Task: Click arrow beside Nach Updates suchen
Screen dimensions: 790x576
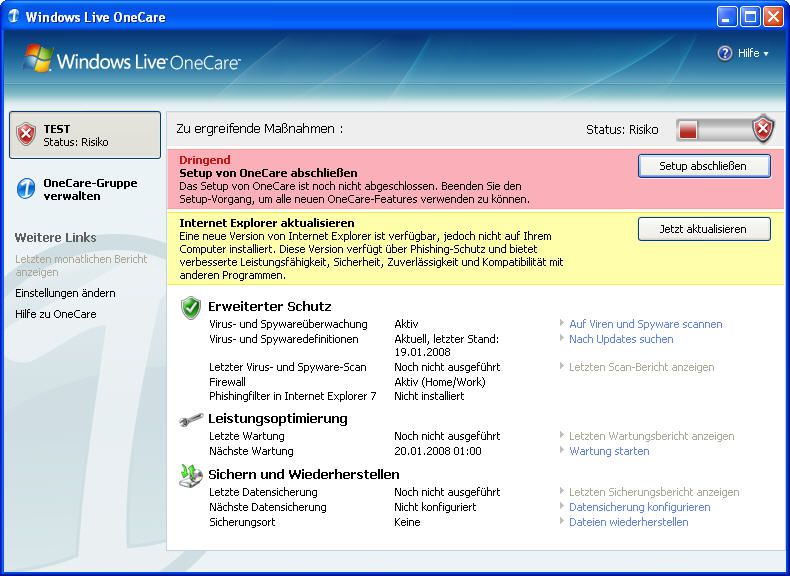Action: (562, 338)
